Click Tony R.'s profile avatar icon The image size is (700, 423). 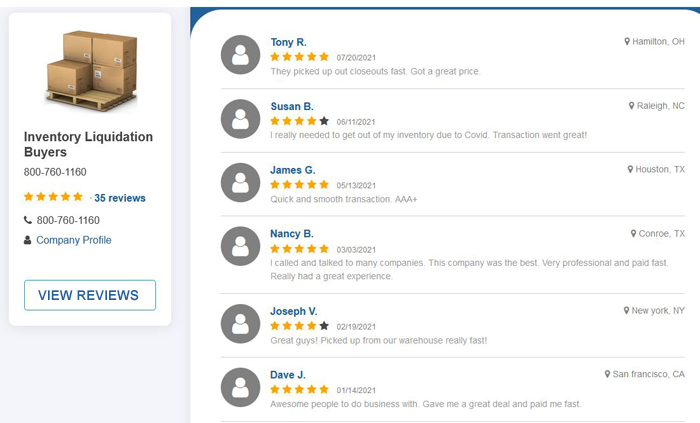tap(240, 55)
